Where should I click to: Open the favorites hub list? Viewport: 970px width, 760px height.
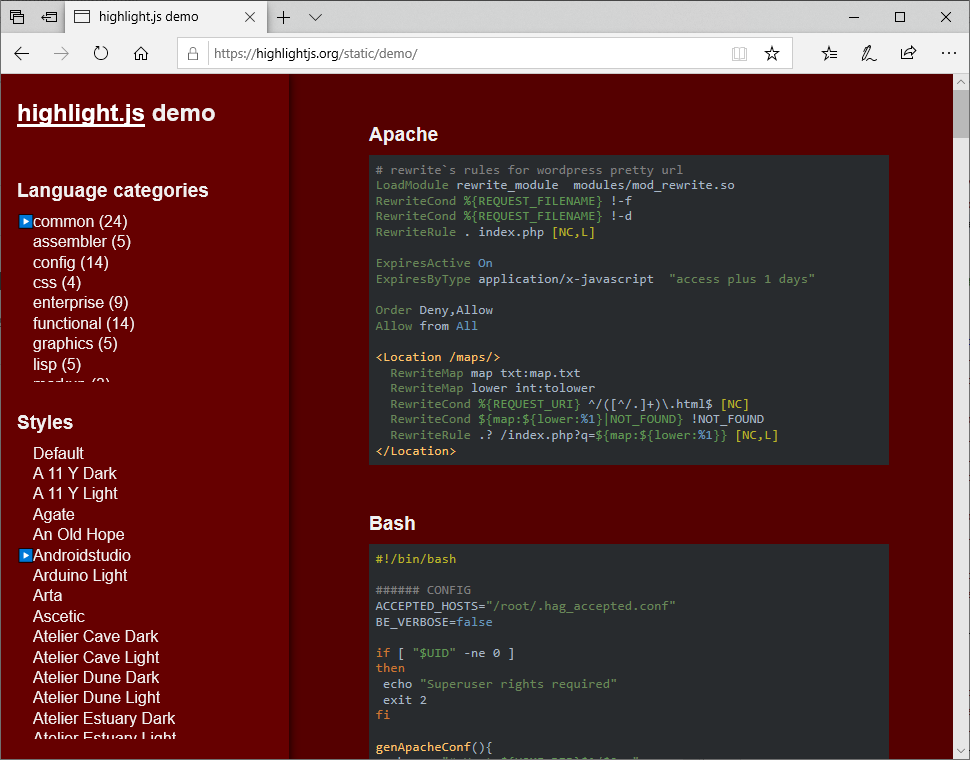(x=830, y=54)
